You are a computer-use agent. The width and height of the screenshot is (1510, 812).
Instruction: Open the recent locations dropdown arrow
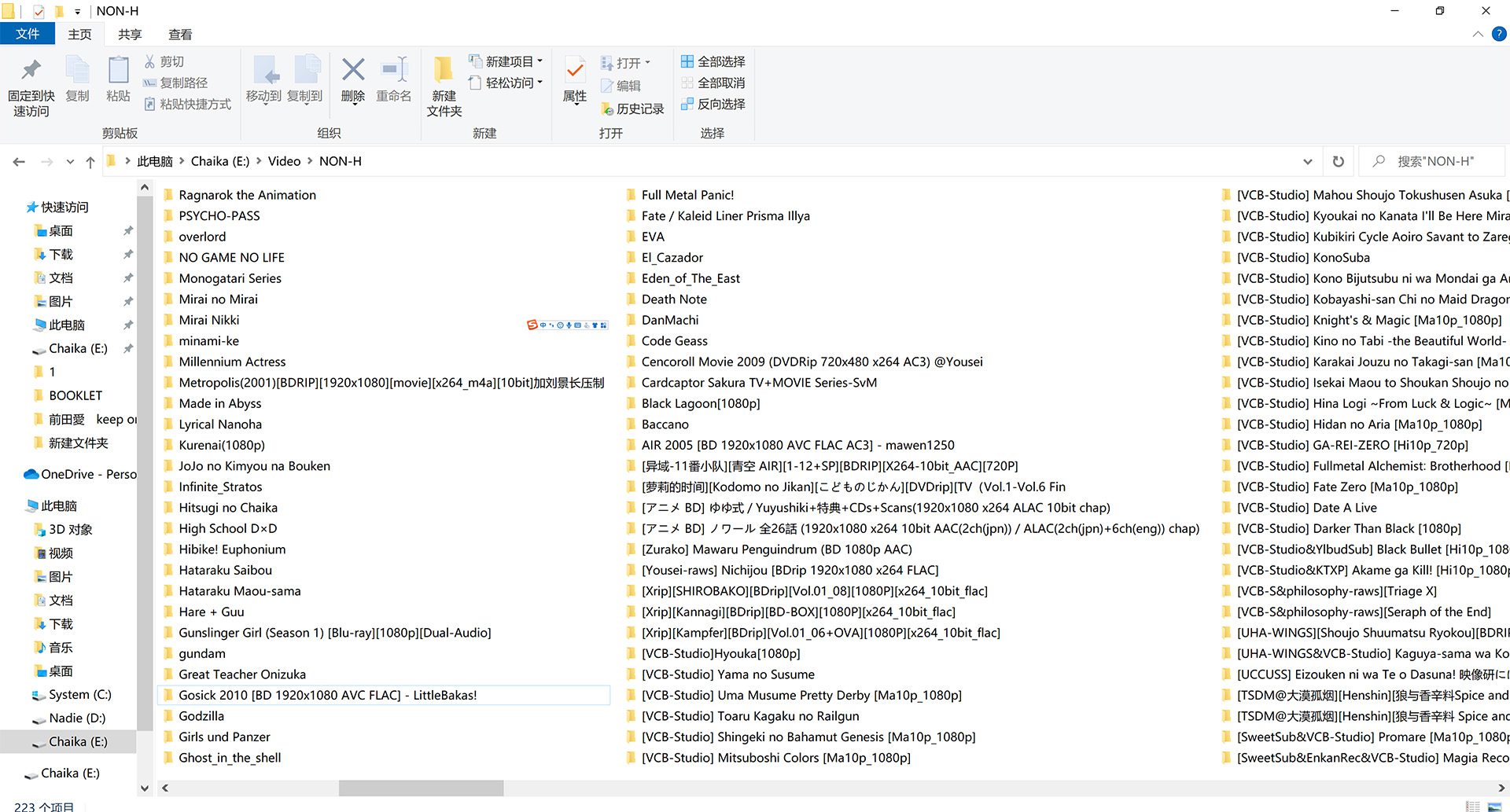point(70,162)
